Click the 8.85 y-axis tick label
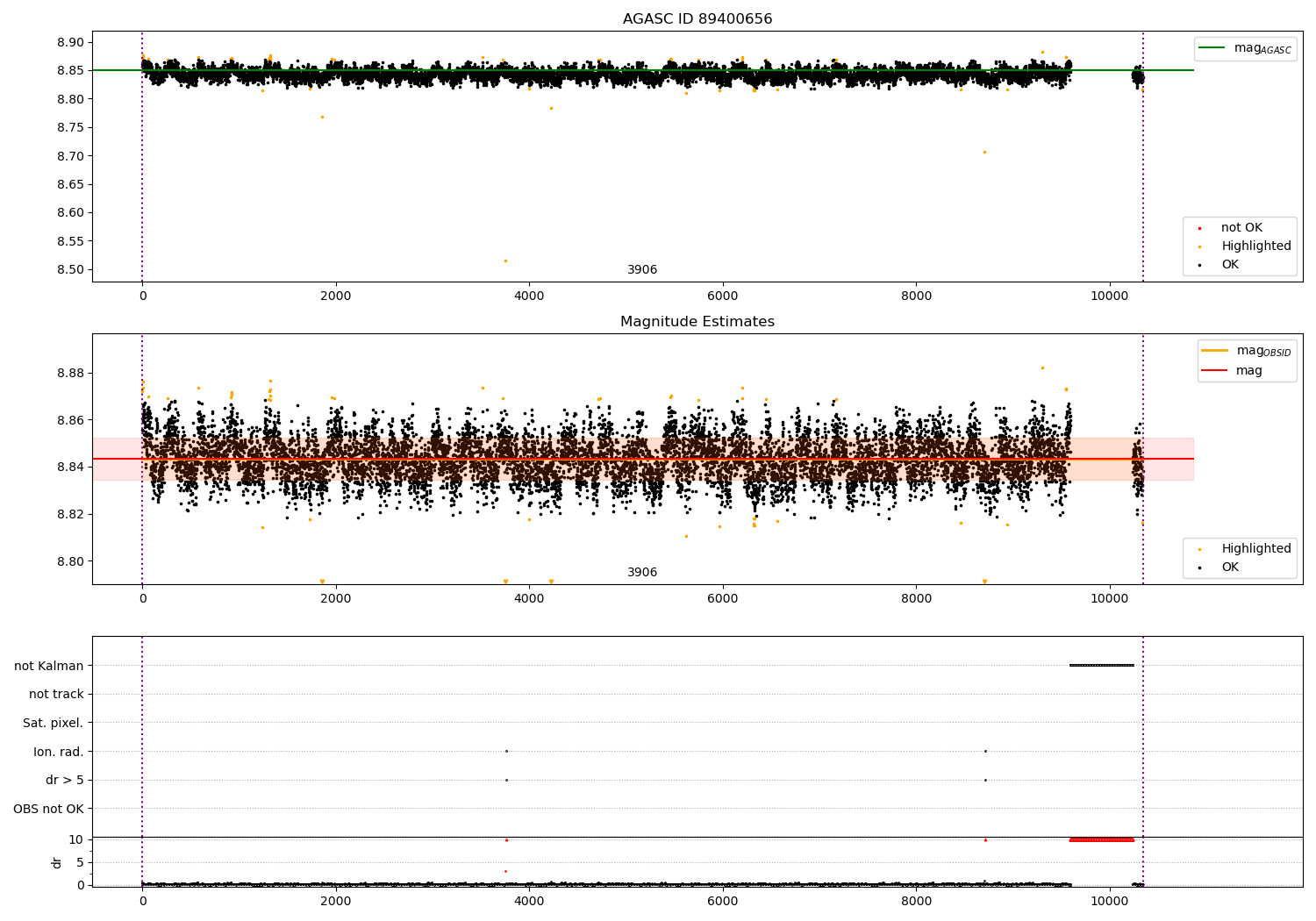 (x=70, y=71)
